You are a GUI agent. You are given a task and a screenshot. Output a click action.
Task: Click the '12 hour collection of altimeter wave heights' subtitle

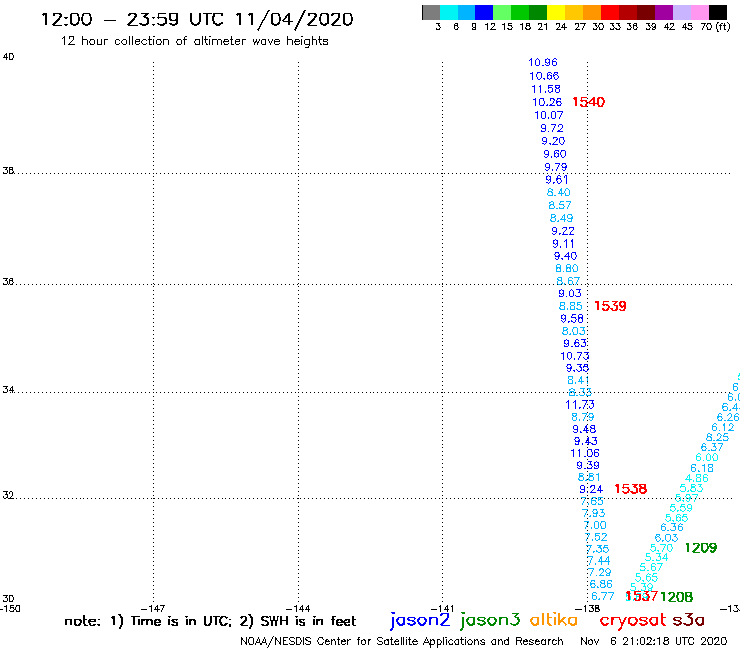click(194, 41)
